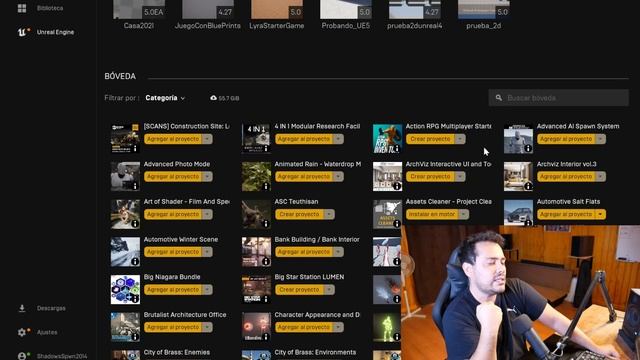The width and height of the screenshot is (640, 360).
Task: Show info for Big Niagara Bundle
Action: (135, 299)
